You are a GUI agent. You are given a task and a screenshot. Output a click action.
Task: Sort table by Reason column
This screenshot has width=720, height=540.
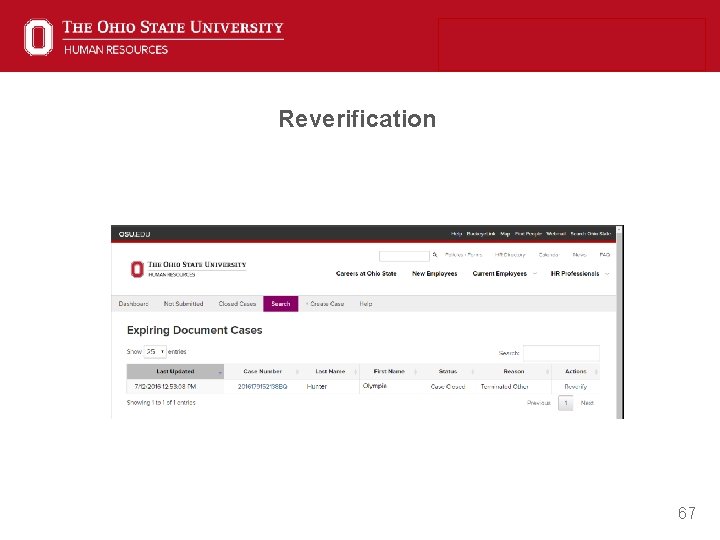pos(513,371)
